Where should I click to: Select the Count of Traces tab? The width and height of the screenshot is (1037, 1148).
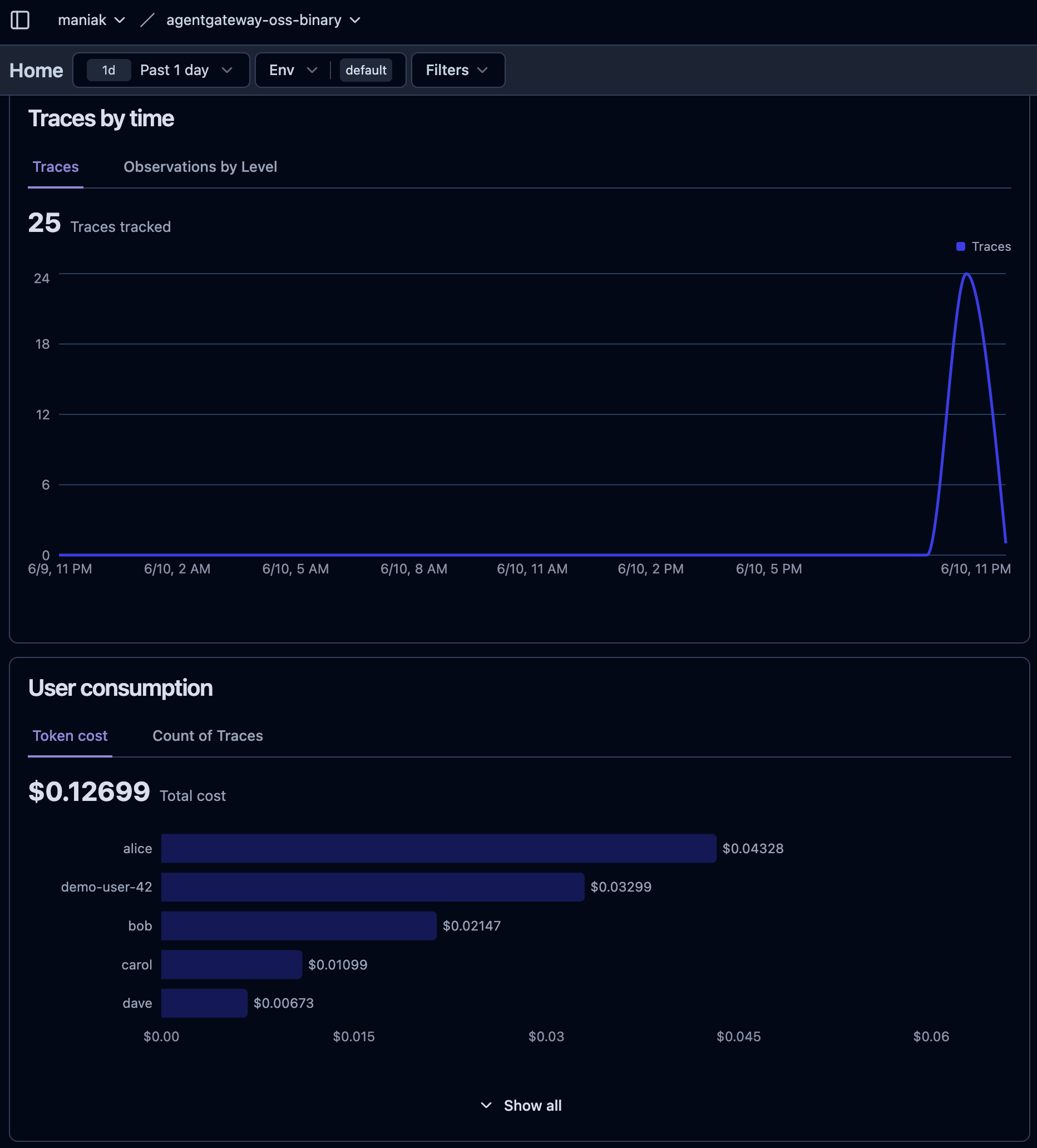[208, 736]
